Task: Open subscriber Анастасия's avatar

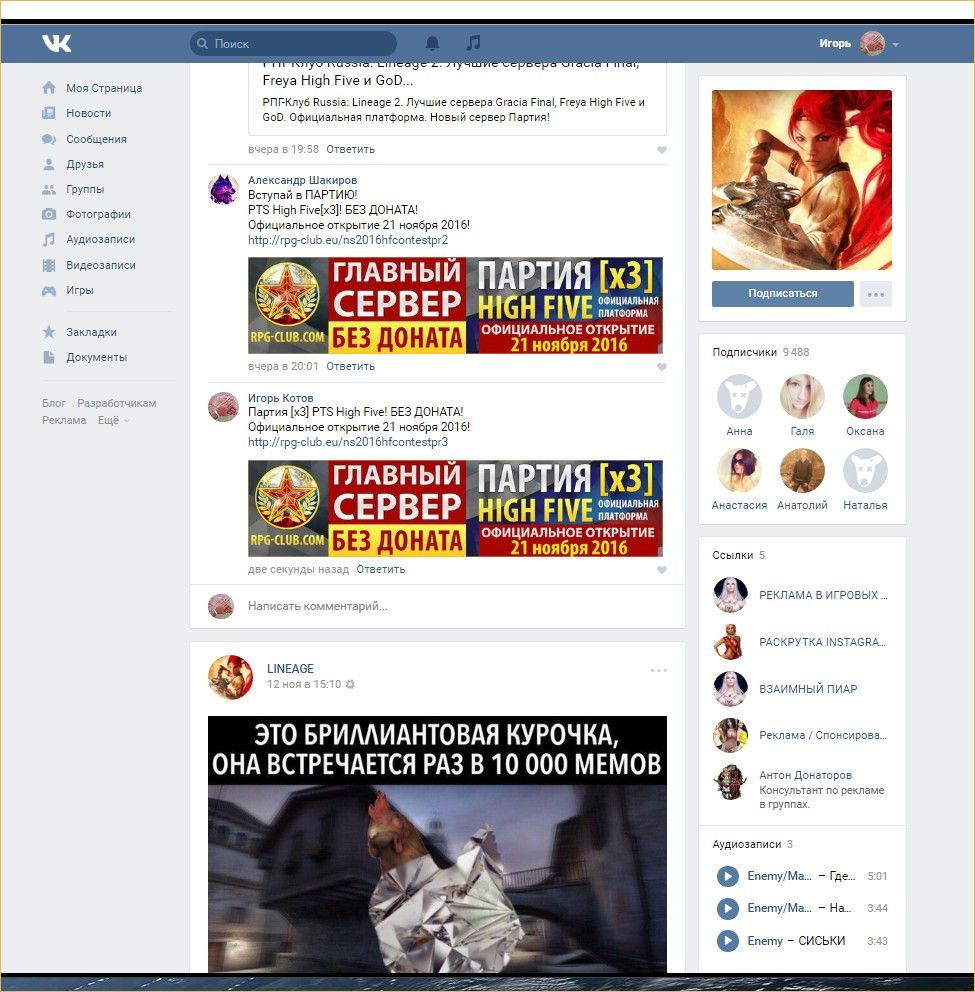Action: tap(739, 471)
